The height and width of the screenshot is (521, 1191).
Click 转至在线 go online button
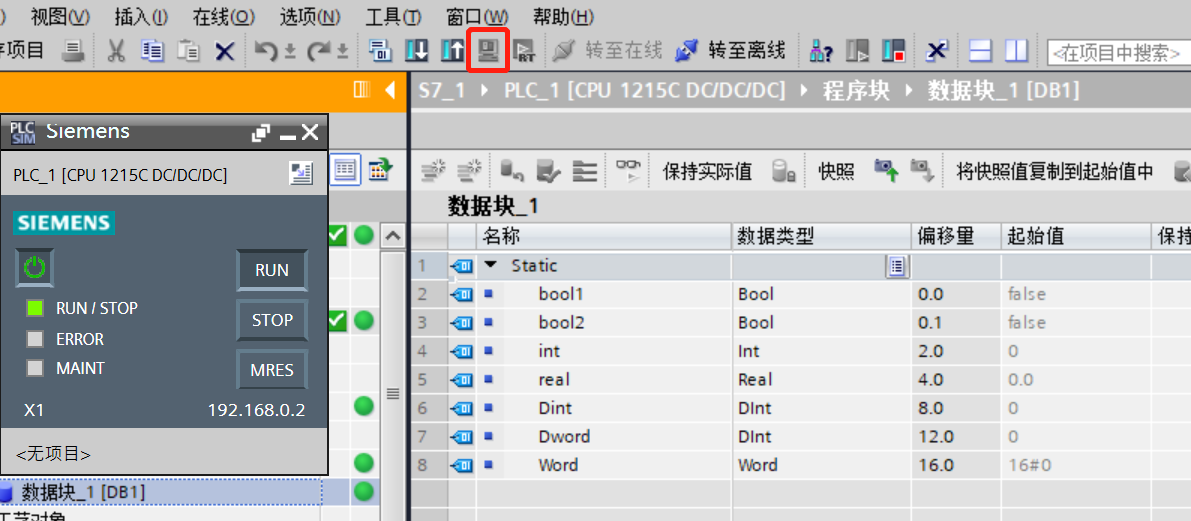click(608, 51)
